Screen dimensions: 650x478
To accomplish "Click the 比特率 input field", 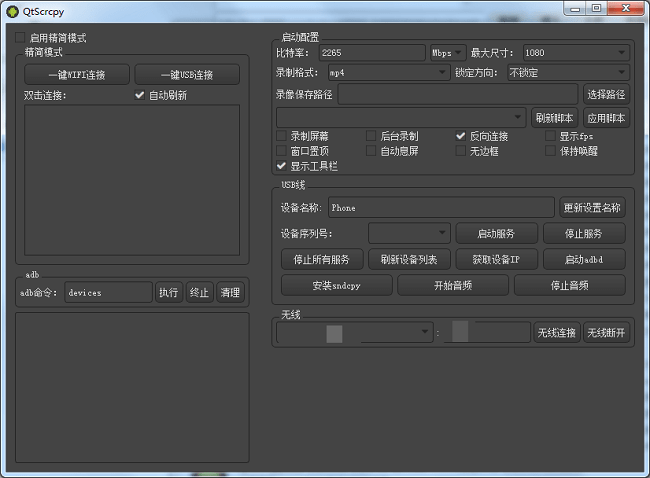I will pos(372,53).
